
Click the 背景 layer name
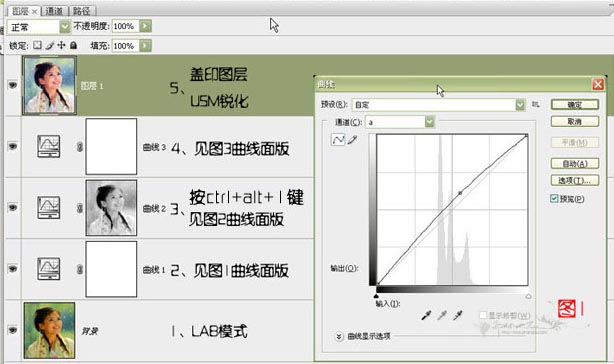click(89, 331)
